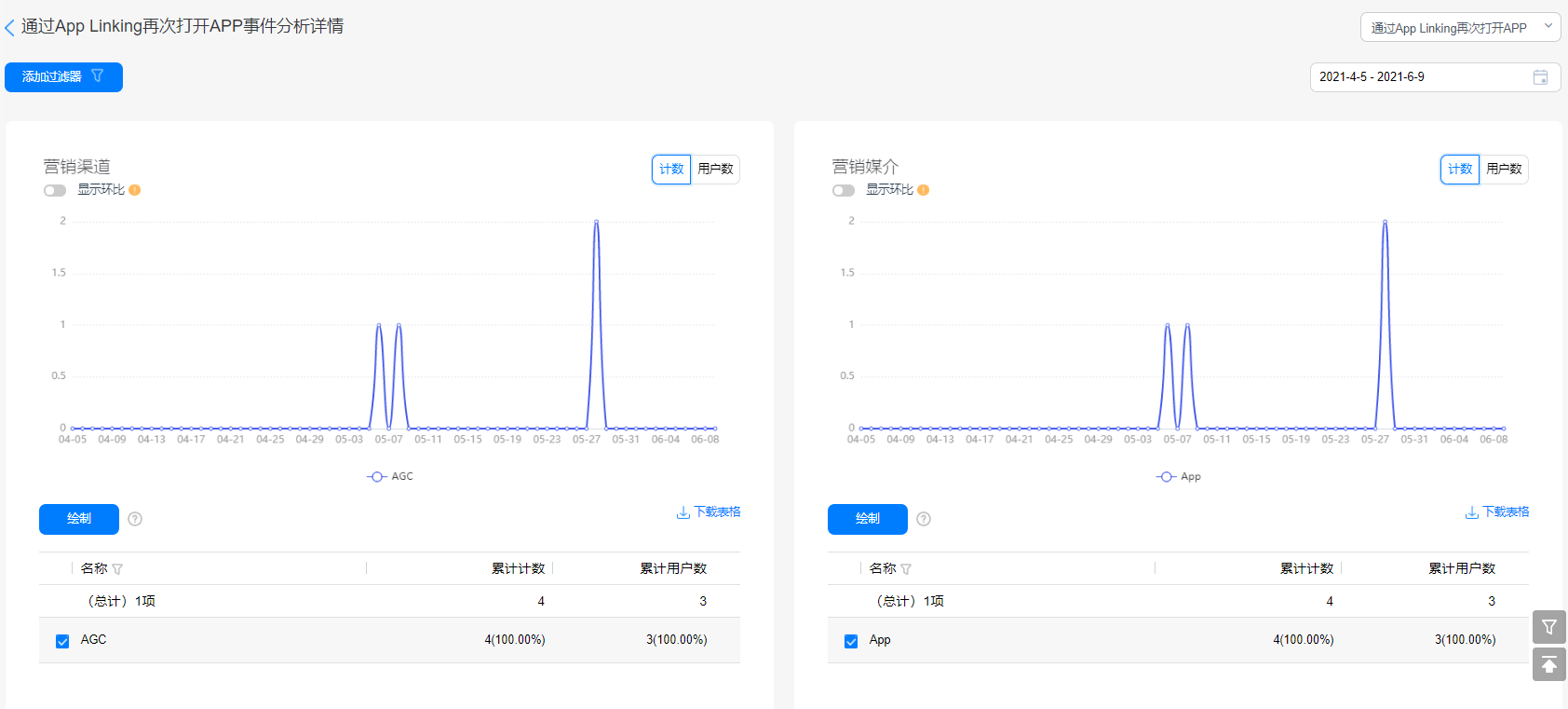The width and height of the screenshot is (1568, 709).
Task: Click the peak data point in 营销媒介 chart
Action: coord(1385,222)
